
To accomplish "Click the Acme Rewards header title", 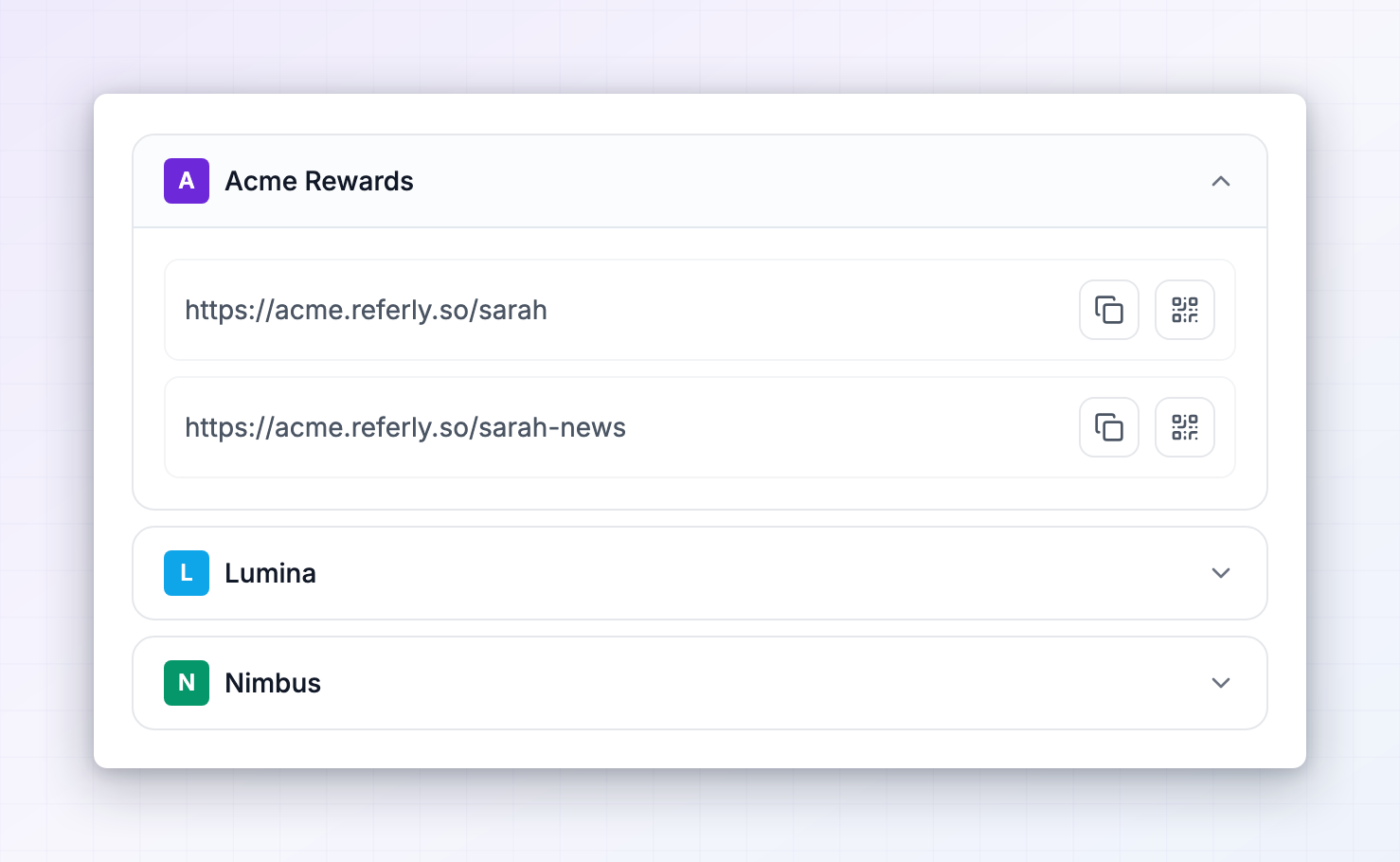I will click(319, 181).
